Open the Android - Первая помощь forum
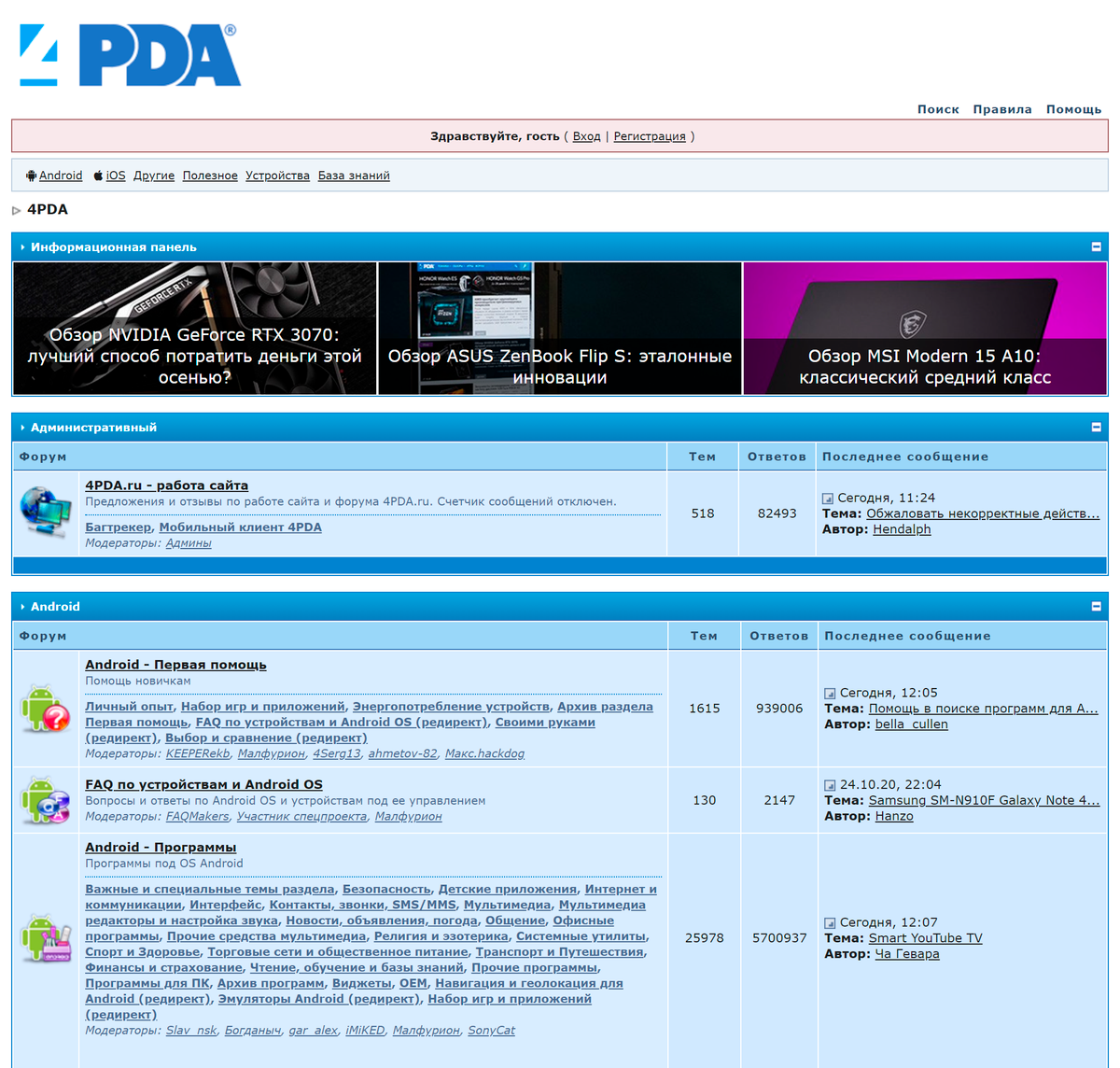 pyautogui.click(x=175, y=665)
